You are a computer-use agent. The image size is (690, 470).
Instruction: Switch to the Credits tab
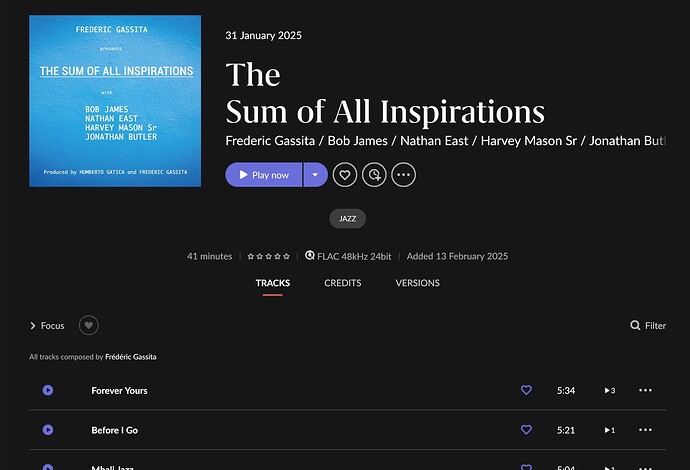click(343, 283)
